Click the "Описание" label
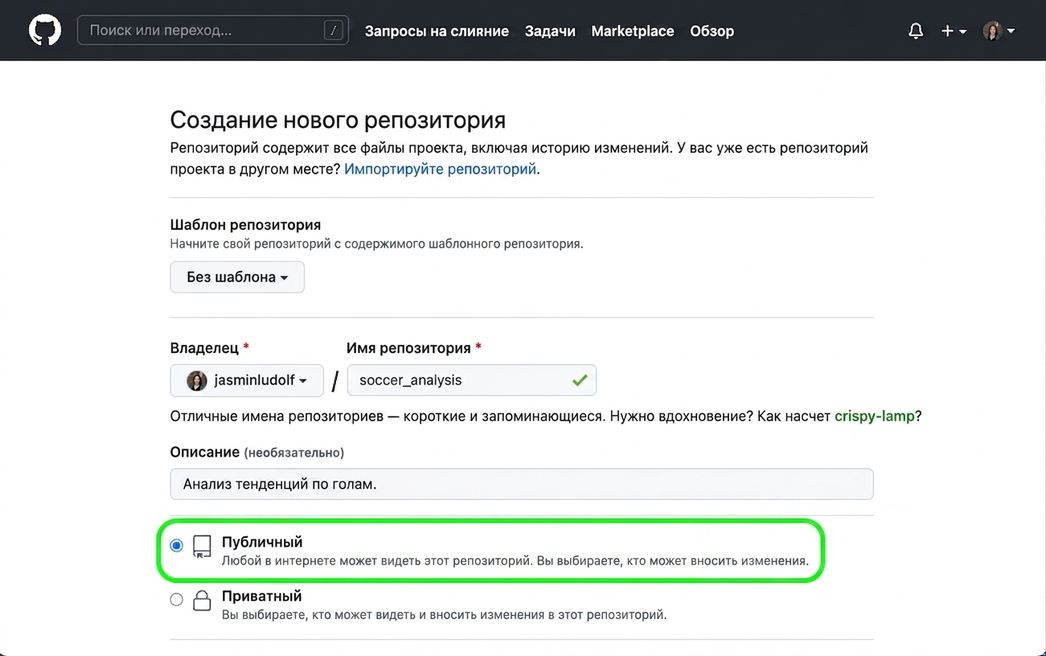This screenshot has width=1046, height=656. (205, 452)
